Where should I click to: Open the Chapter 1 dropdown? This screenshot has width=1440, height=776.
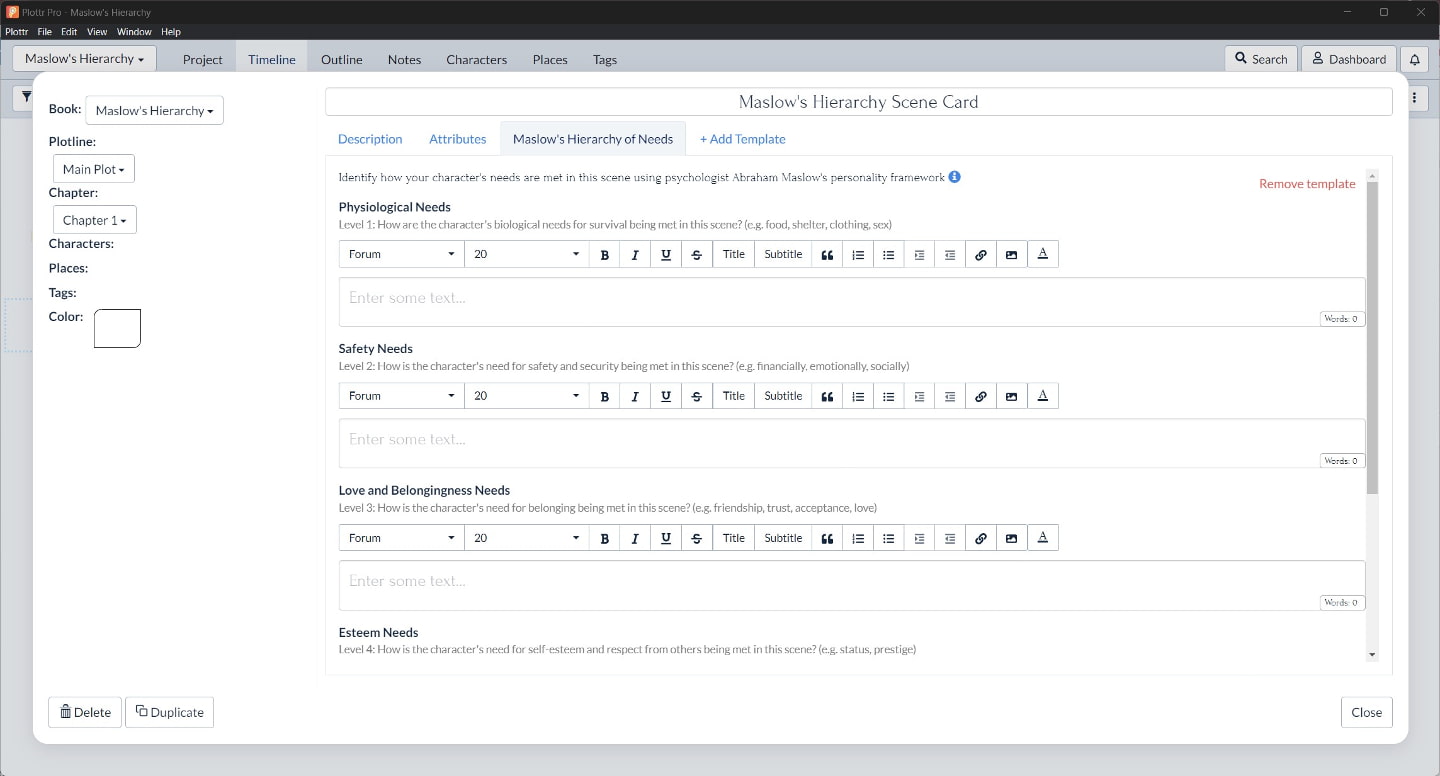(x=95, y=220)
